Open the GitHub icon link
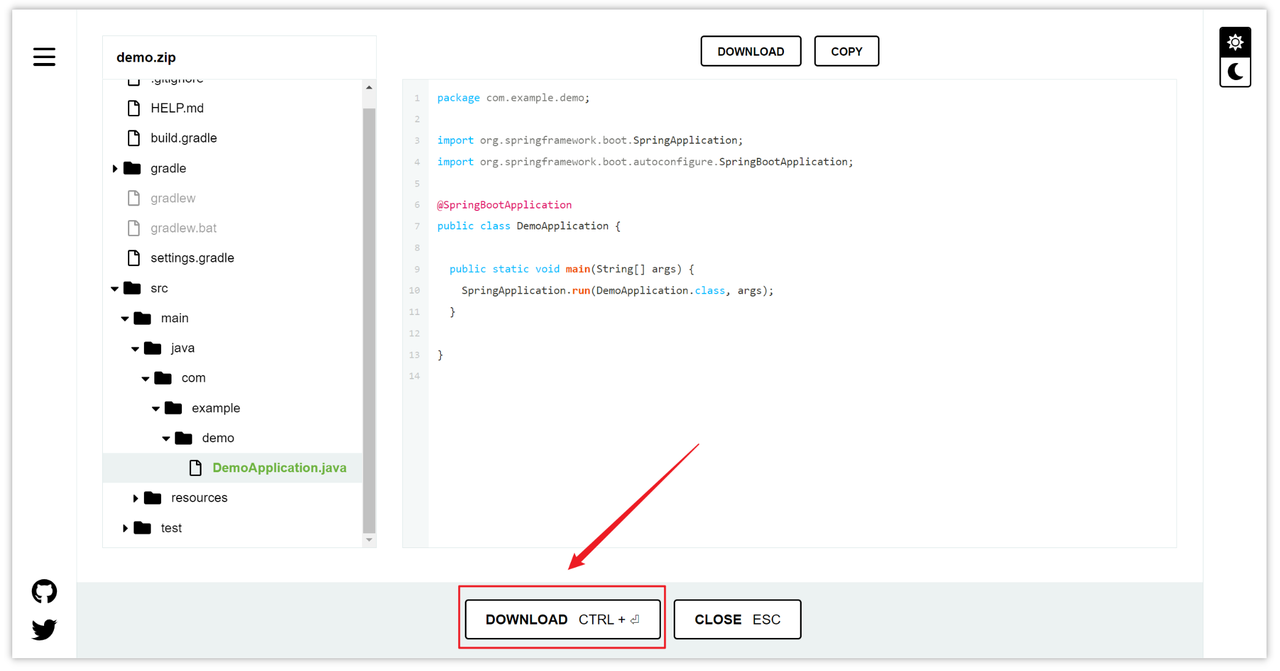 44,591
